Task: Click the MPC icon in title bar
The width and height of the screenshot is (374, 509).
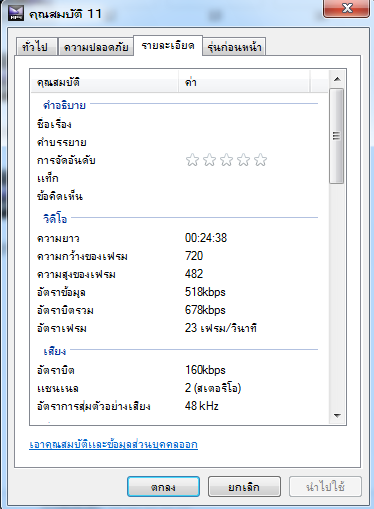Action: (16, 13)
